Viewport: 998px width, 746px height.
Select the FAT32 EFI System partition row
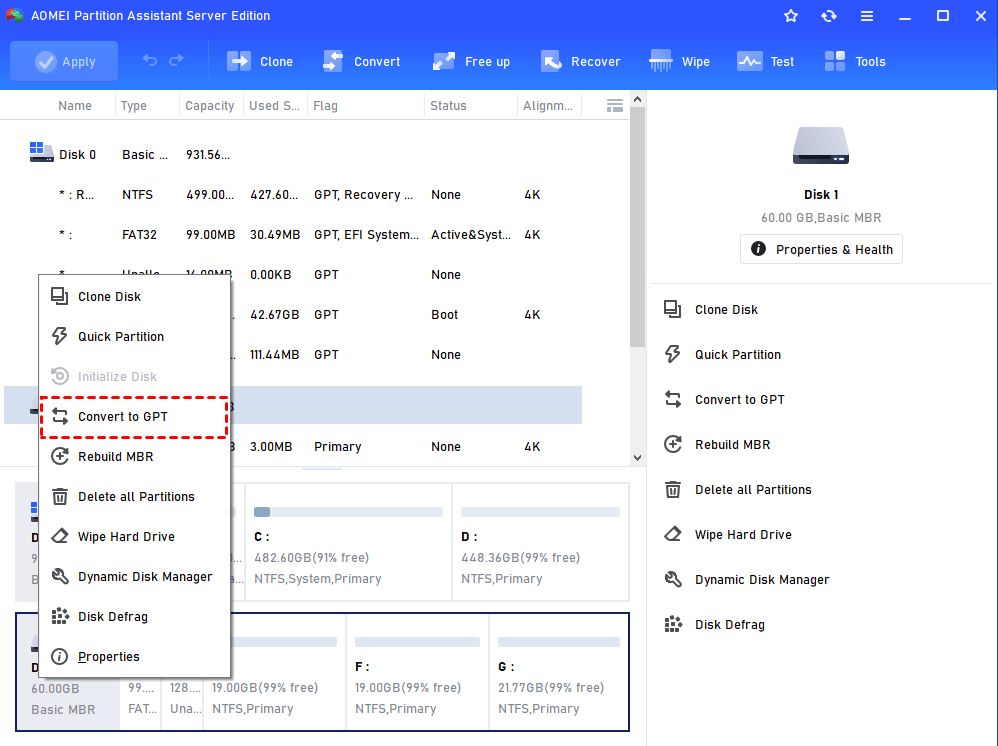[293, 235]
